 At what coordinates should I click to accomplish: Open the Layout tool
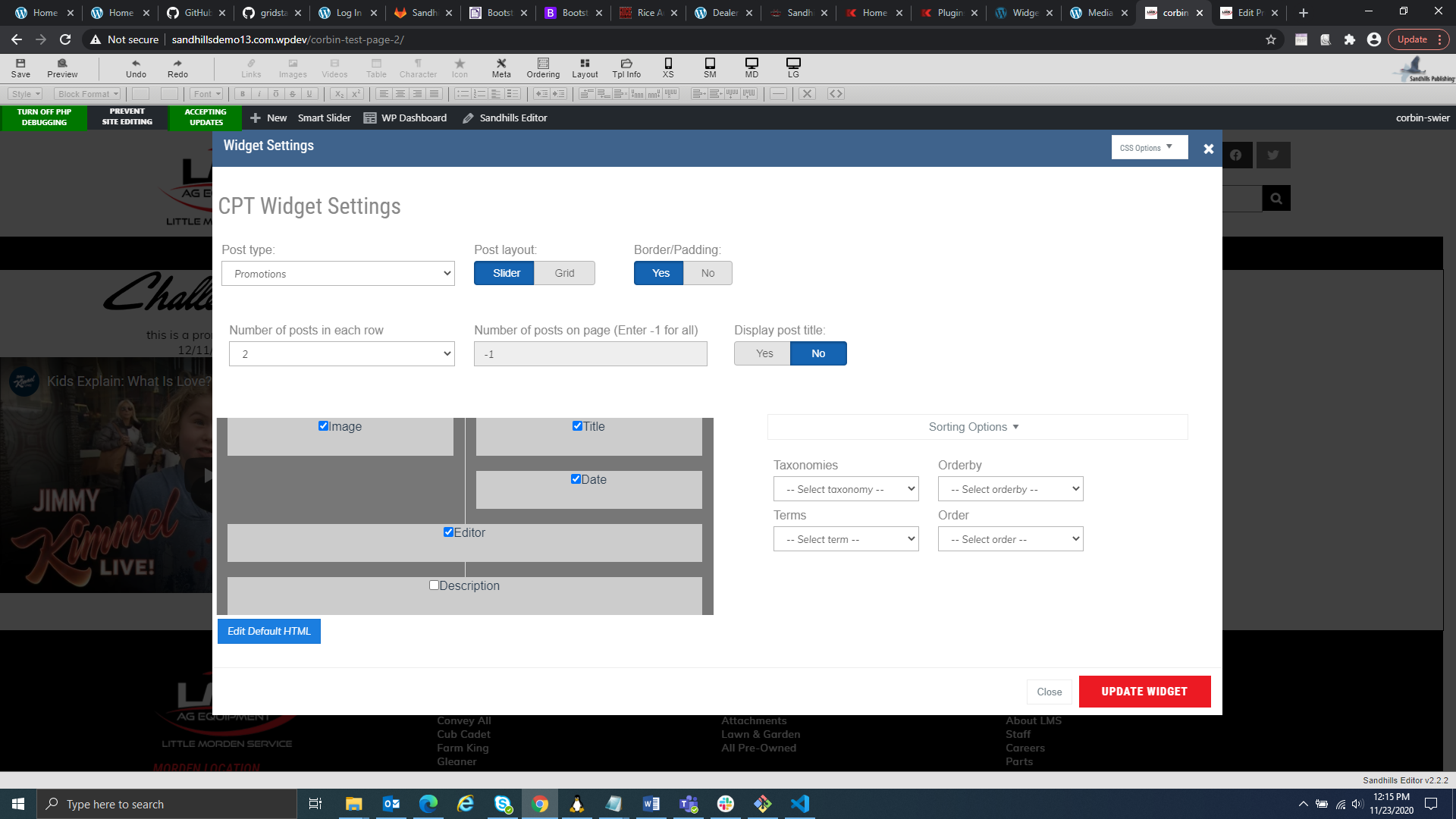[585, 67]
